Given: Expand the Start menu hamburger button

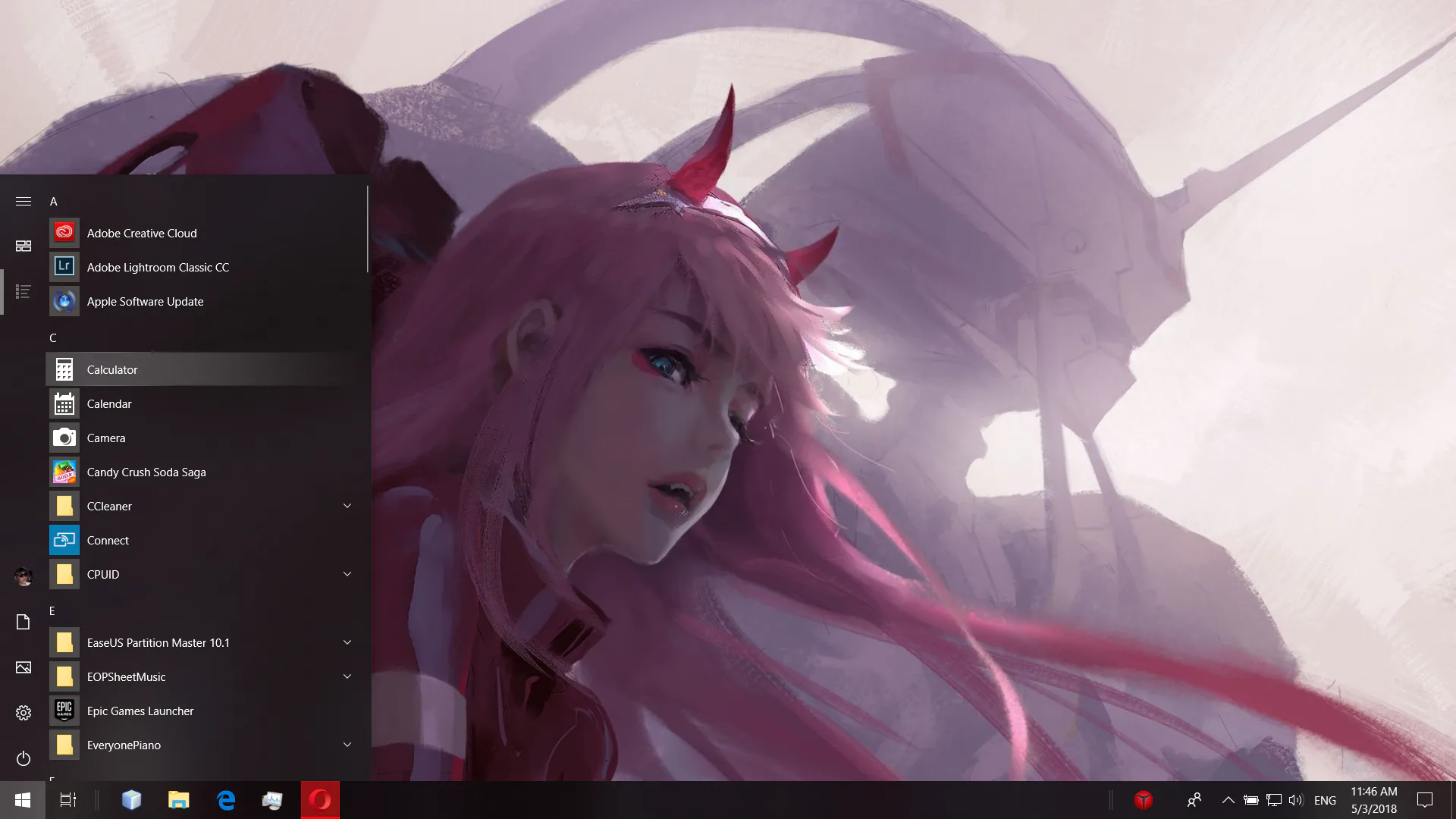Looking at the screenshot, I should tap(24, 201).
